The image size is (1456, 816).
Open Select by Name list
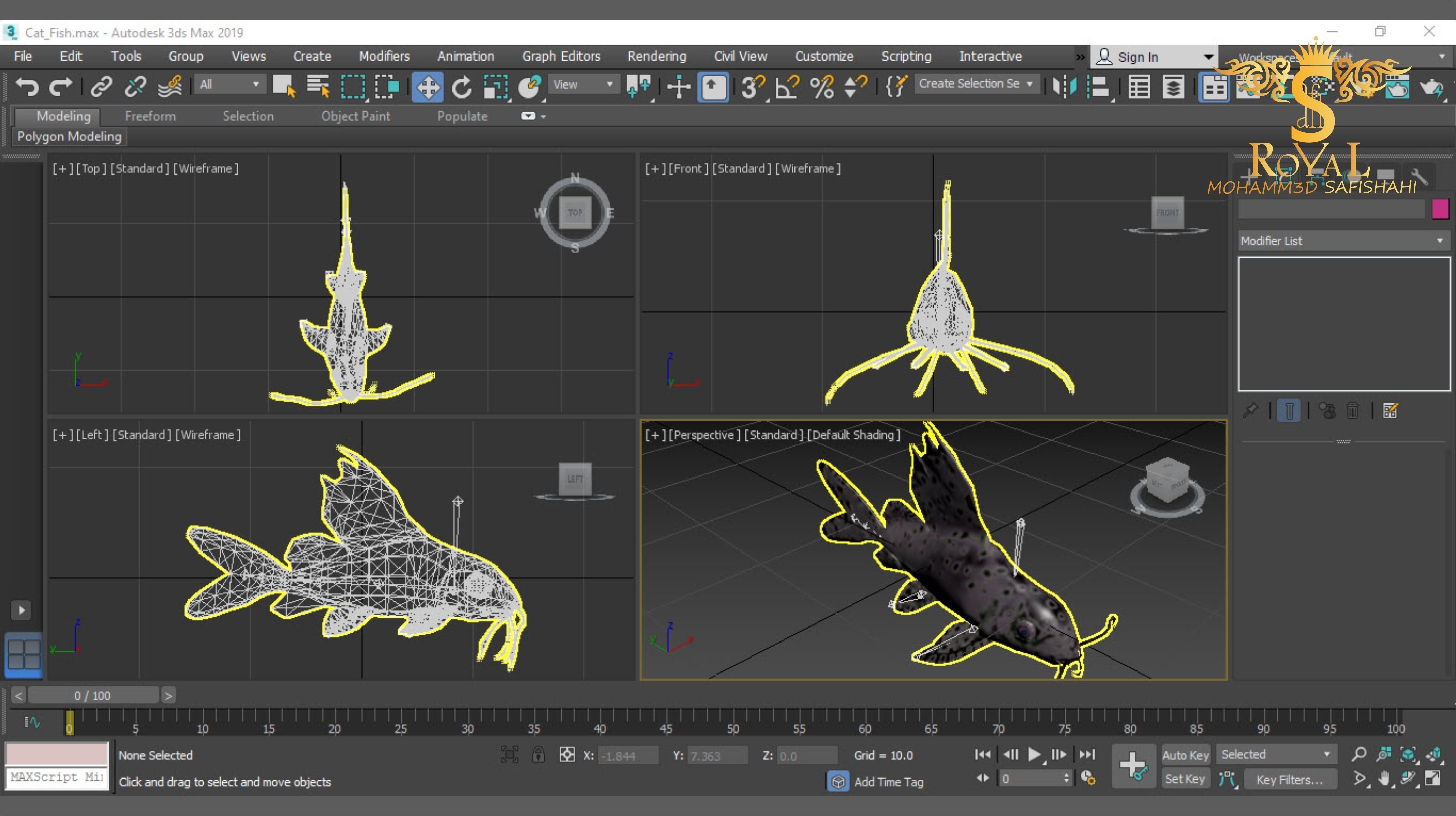318,87
